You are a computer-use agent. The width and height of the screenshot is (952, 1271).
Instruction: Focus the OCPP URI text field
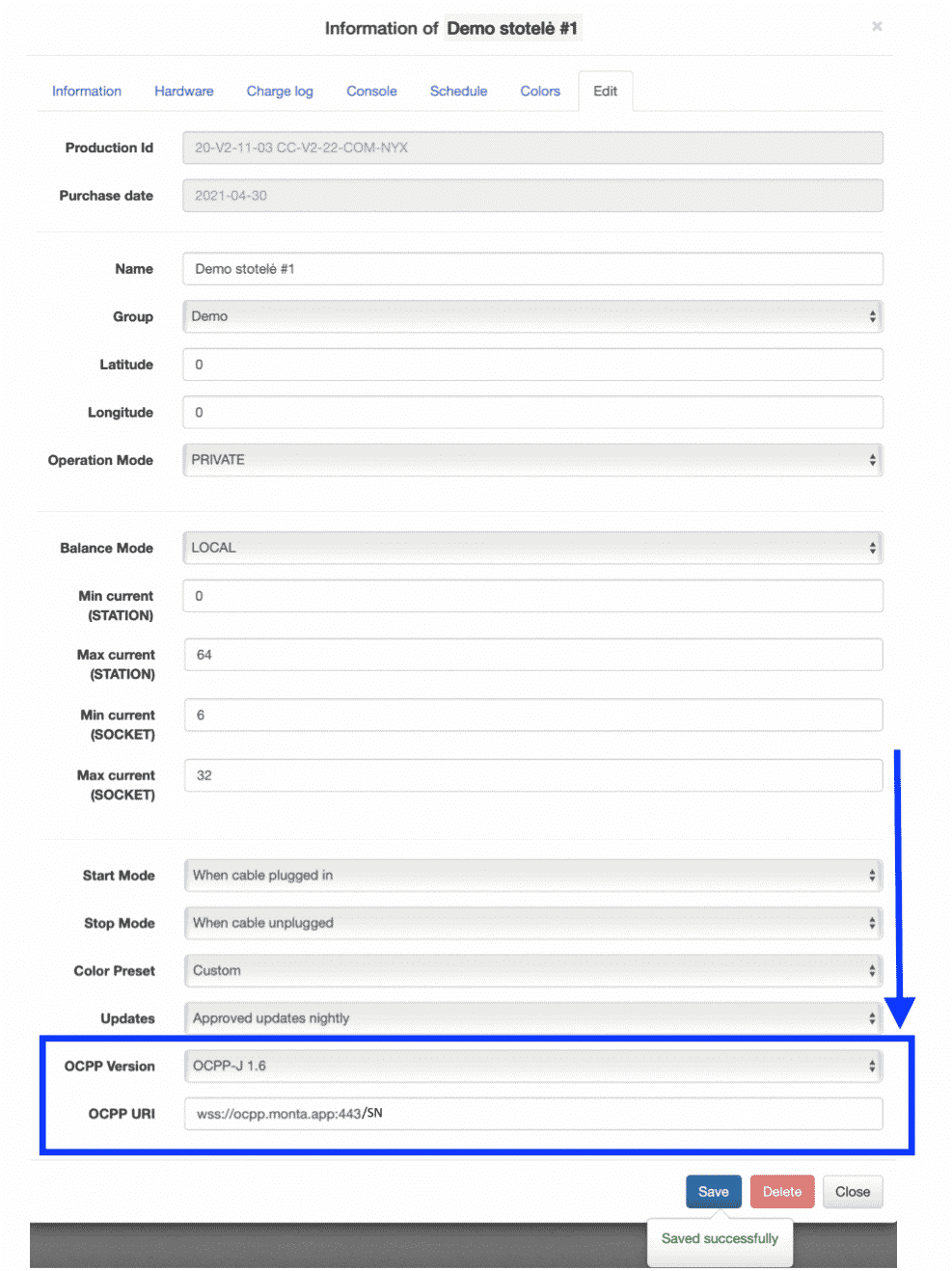[x=533, y=1114]
